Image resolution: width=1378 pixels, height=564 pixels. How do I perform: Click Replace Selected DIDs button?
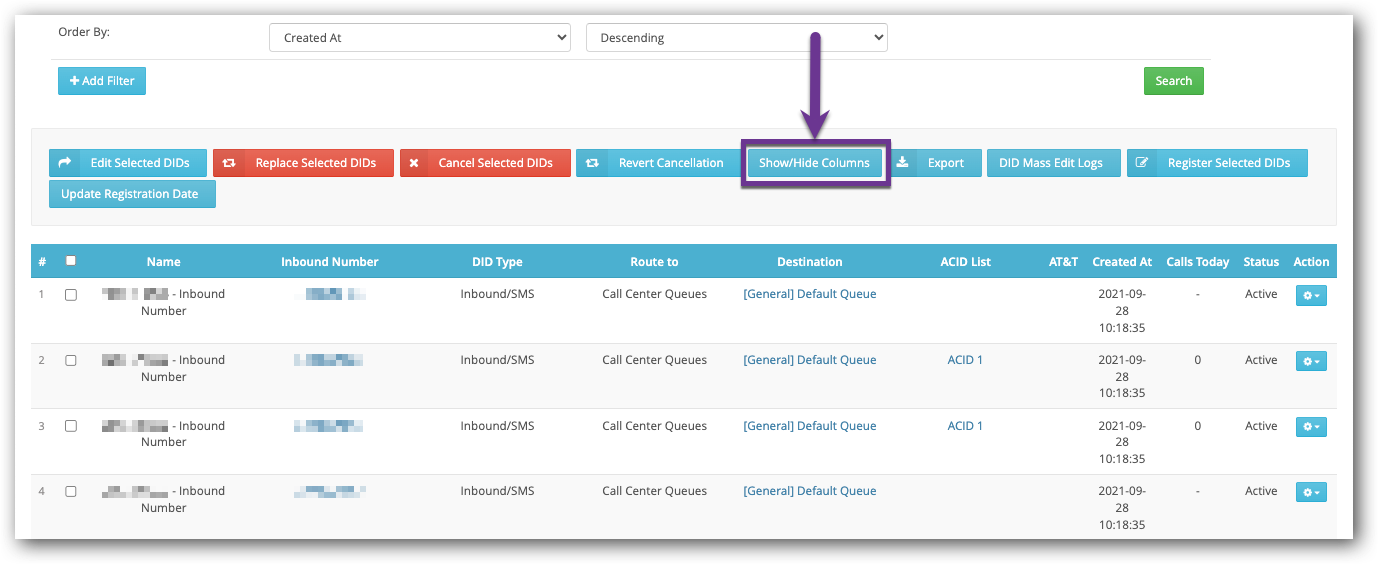click(x=303, y=163)
